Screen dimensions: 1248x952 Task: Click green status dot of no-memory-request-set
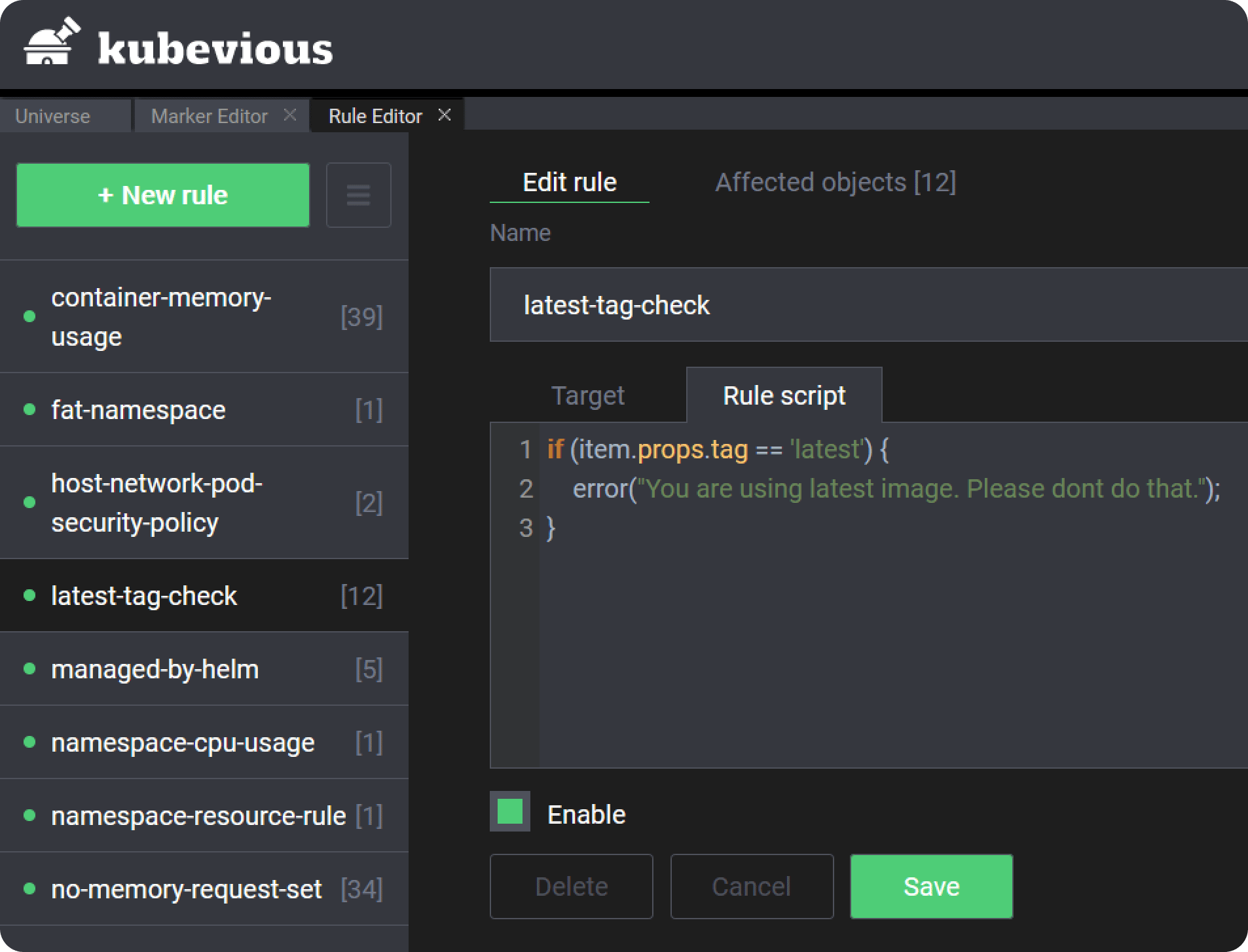(x=29, y=888)
